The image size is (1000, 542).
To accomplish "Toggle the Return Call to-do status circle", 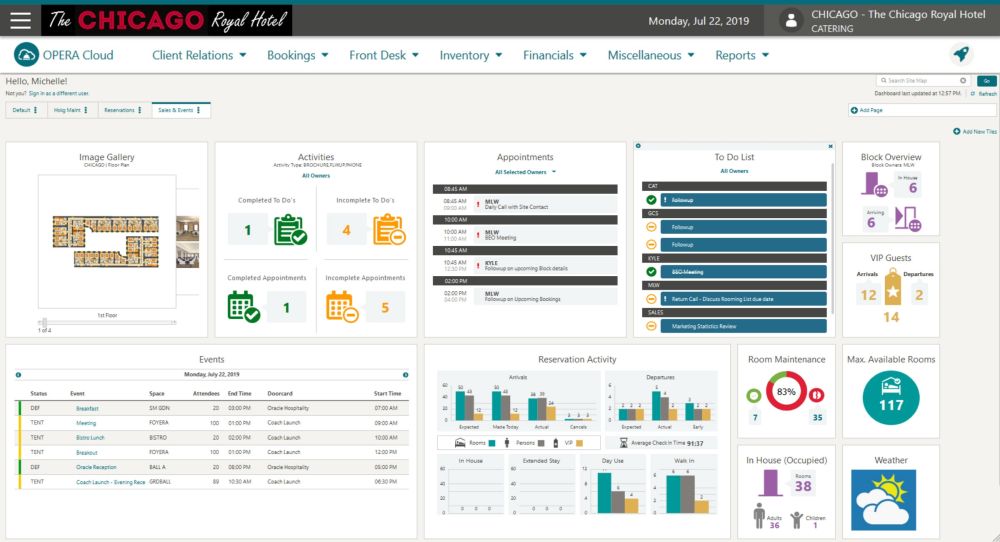I will point(651,299).
